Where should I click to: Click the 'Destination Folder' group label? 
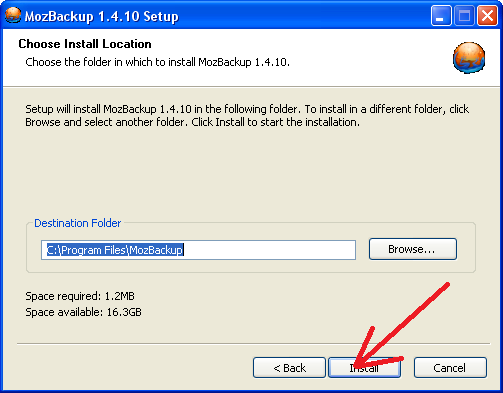pos(78,223)
